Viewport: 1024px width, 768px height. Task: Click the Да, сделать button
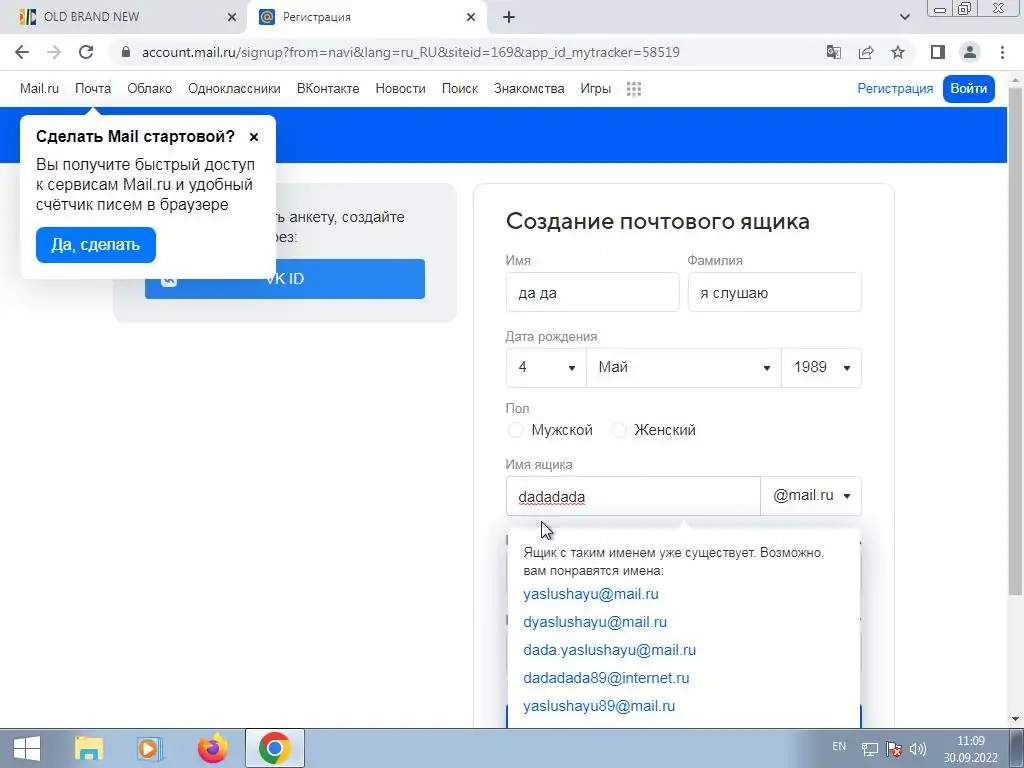tap(96, 245)
